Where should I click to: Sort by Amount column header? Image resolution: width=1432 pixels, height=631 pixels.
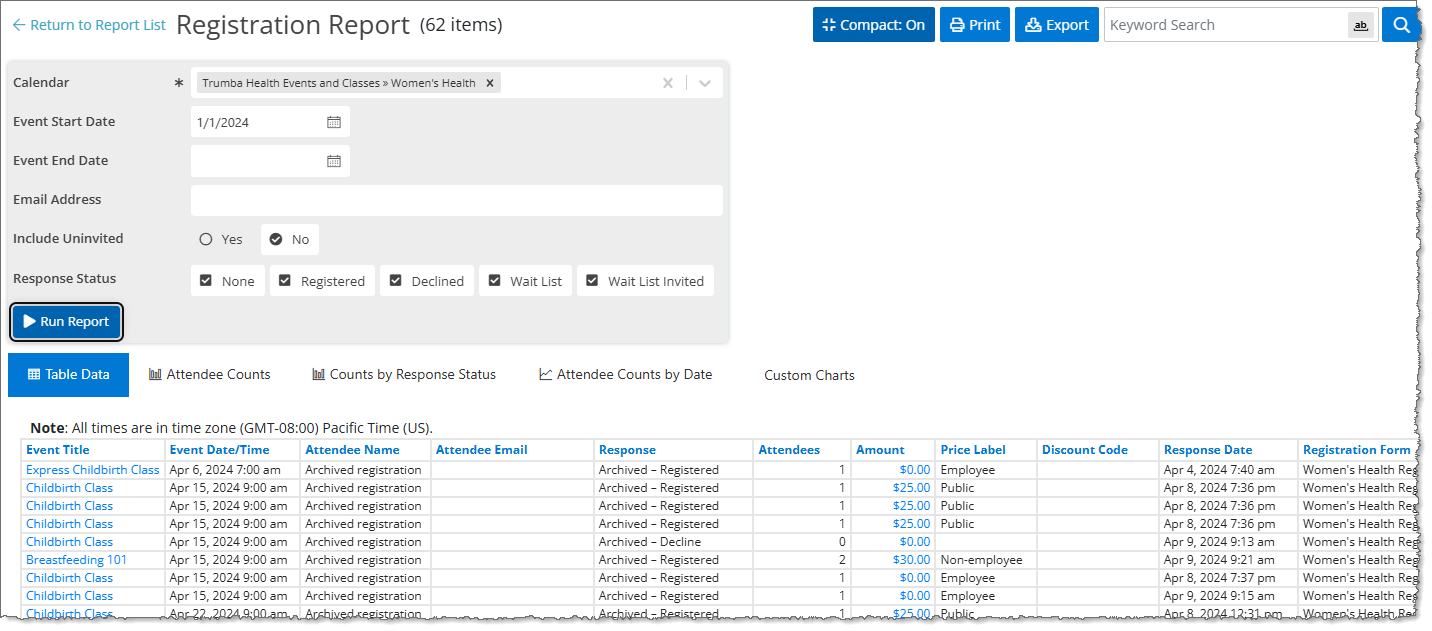(x=880, y=450)
